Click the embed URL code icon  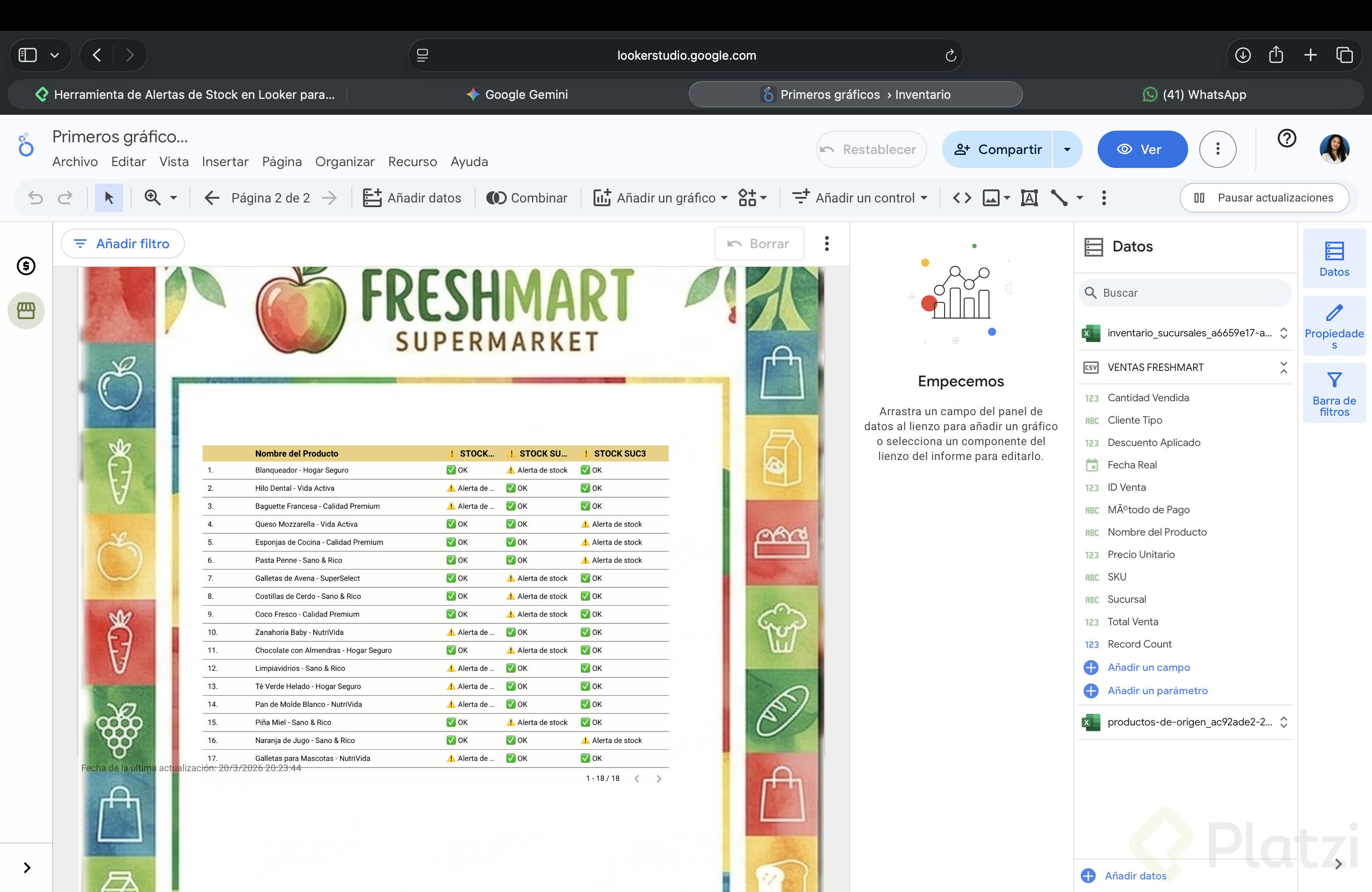961,198
